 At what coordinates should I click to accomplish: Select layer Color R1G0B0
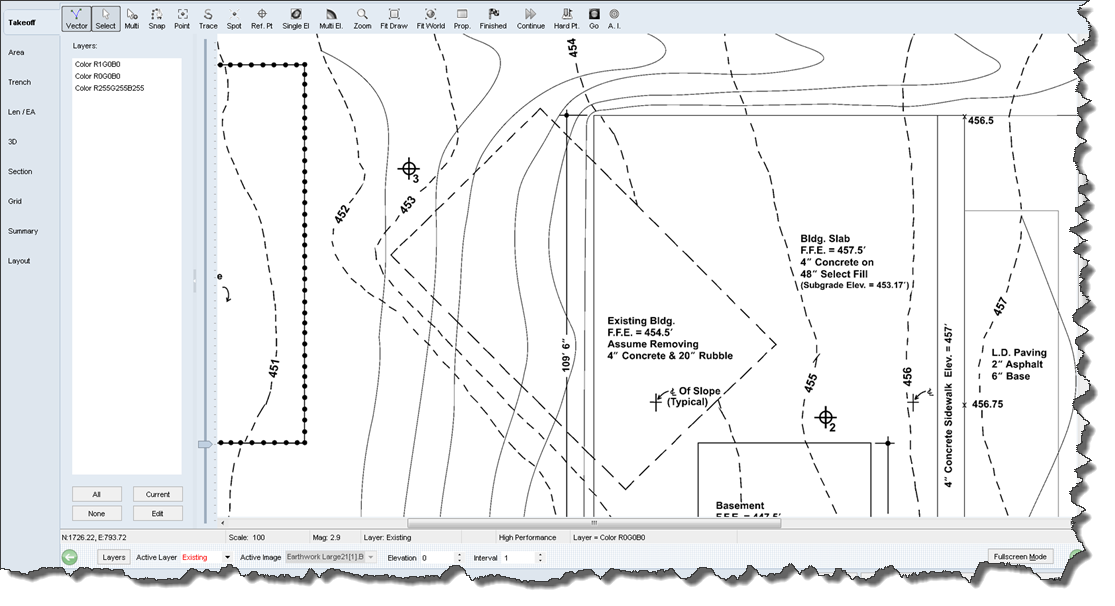coord(97,64)
